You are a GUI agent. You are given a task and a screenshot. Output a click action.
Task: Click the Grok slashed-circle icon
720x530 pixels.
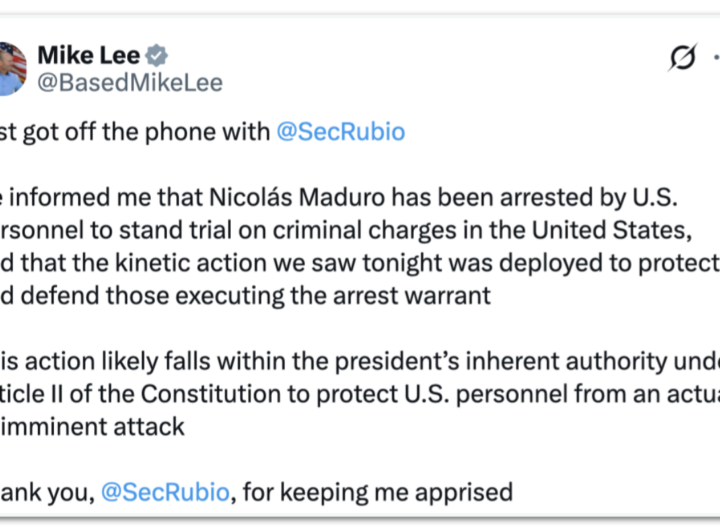(x=682, y=59)
